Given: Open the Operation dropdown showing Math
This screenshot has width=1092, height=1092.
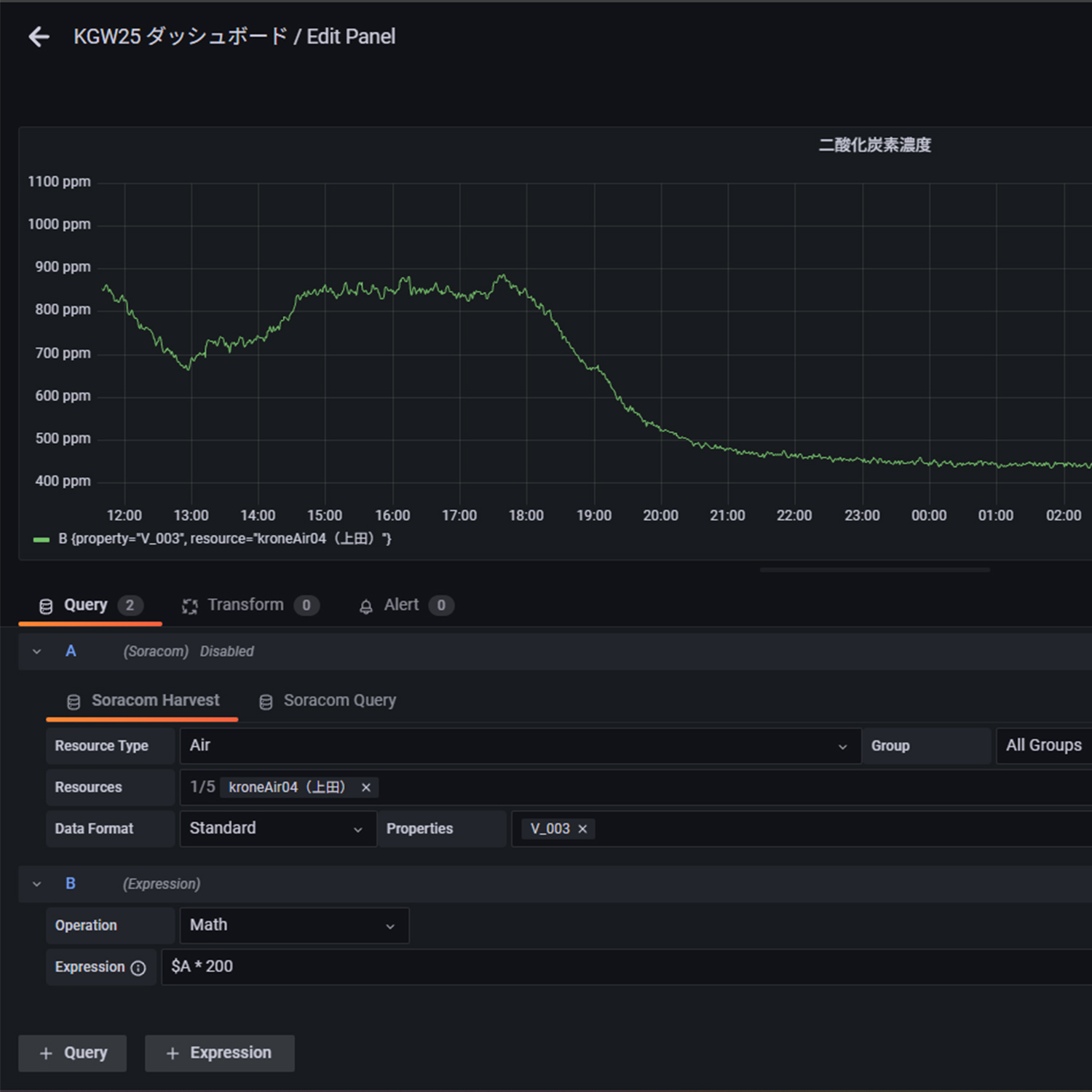Looking at the screenshot, I should (293, 925).
